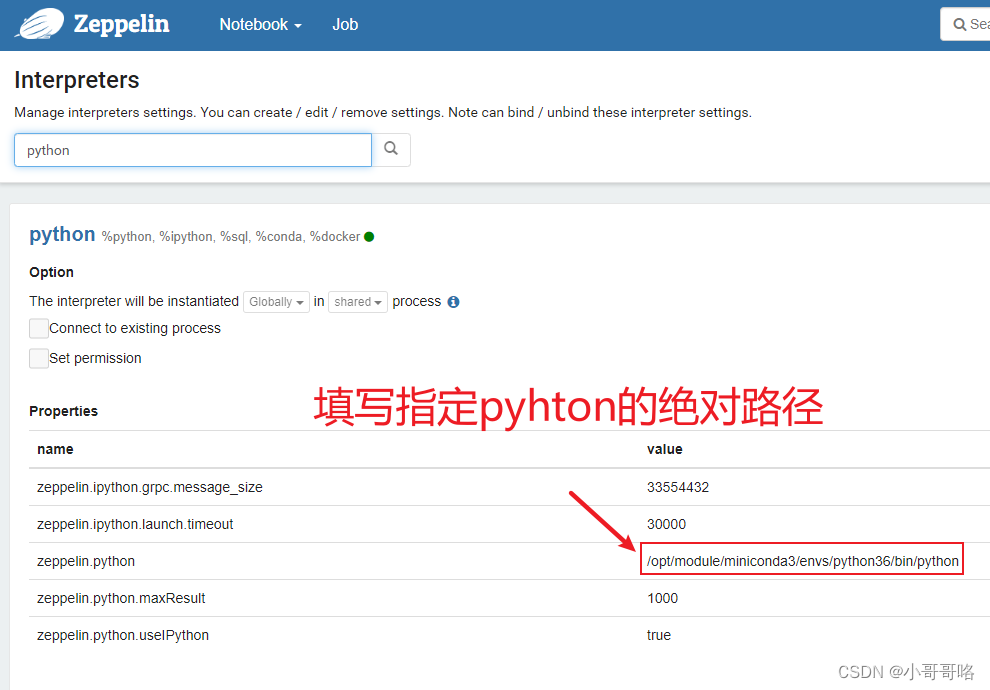Toggle the Set permission checkbox
Screen dimensions: 990x690
[x=39, y=358]
